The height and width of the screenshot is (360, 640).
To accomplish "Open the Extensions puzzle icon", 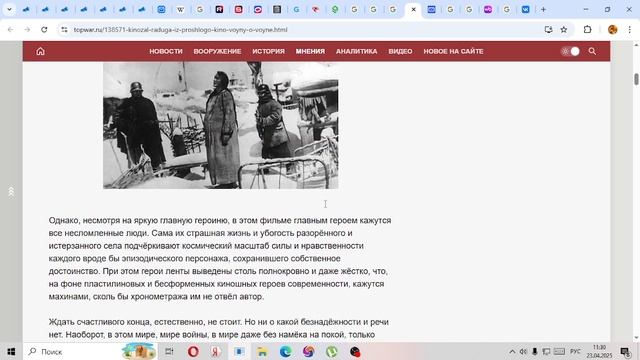I will pos(587,29).
